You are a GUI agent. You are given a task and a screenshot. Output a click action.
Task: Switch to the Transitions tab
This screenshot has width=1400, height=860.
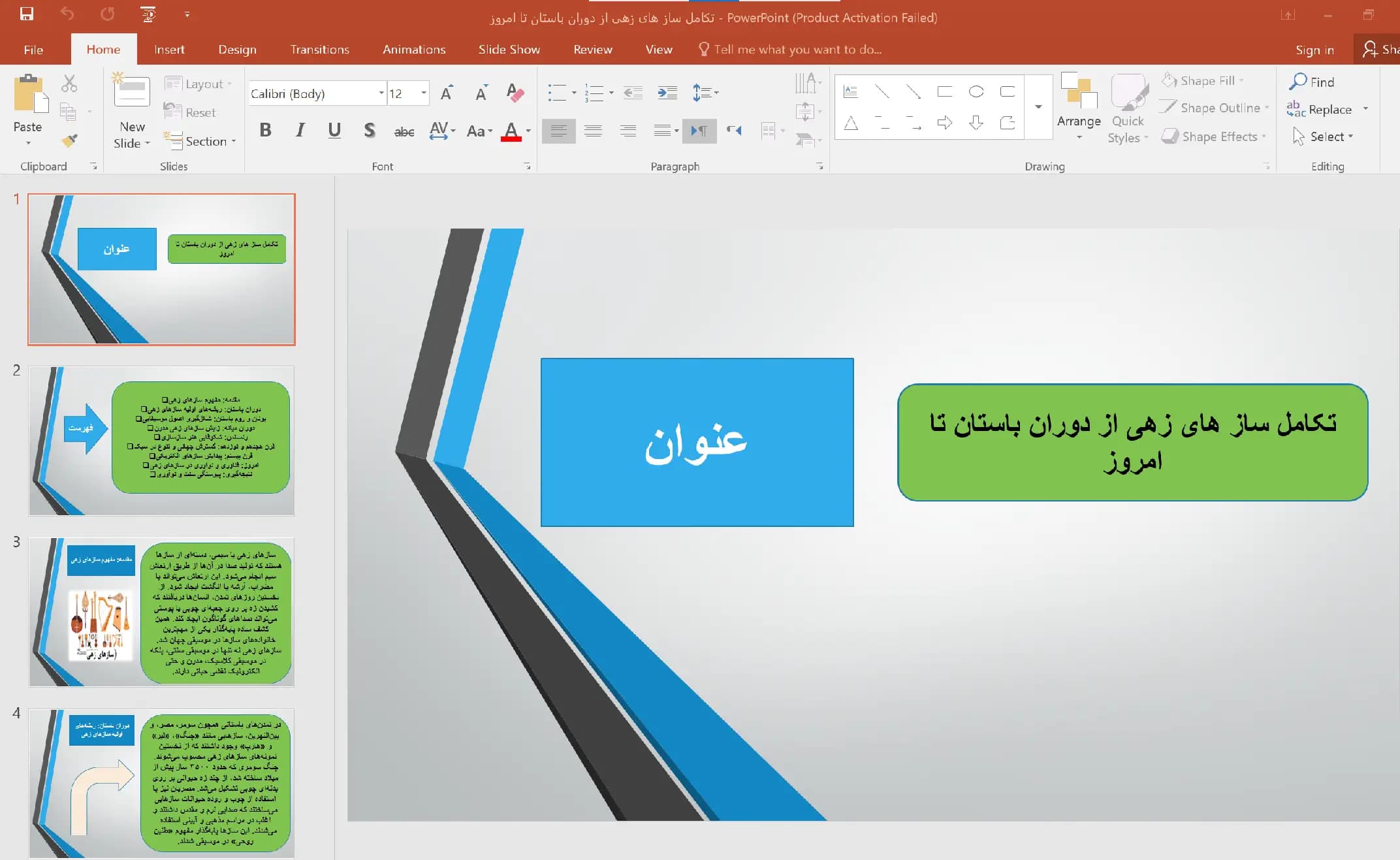[x=320, y=50]
